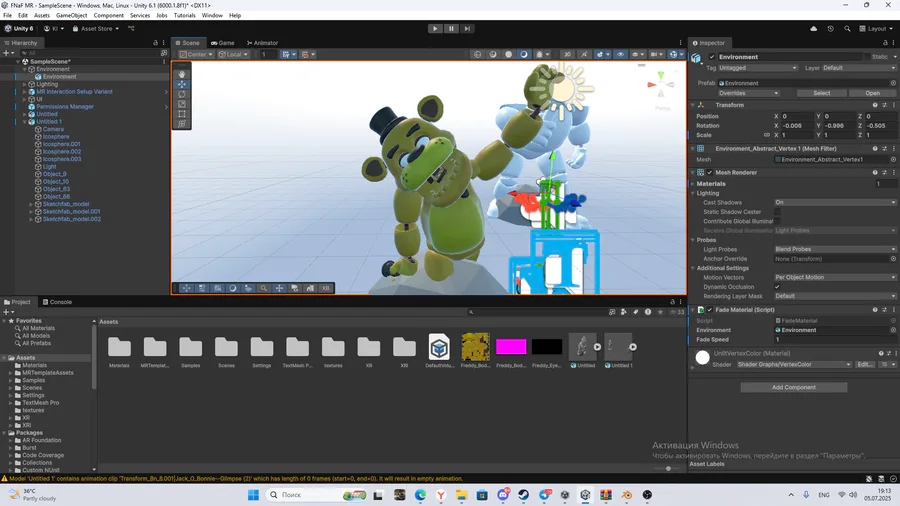This screenshot has height=506, width=900.
Task: Toggle Contribute Global Illumination checkbox
Action: click(777, 221)
